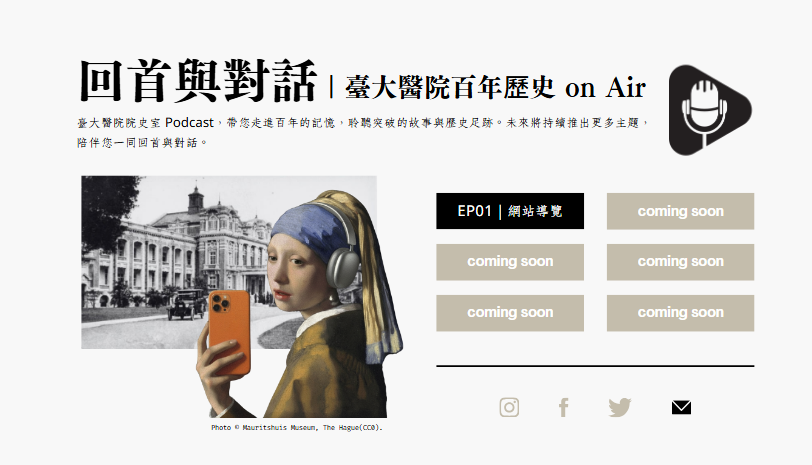Play the EP01 網站導覽 episode
812x465 pixels.
point(510,211)
